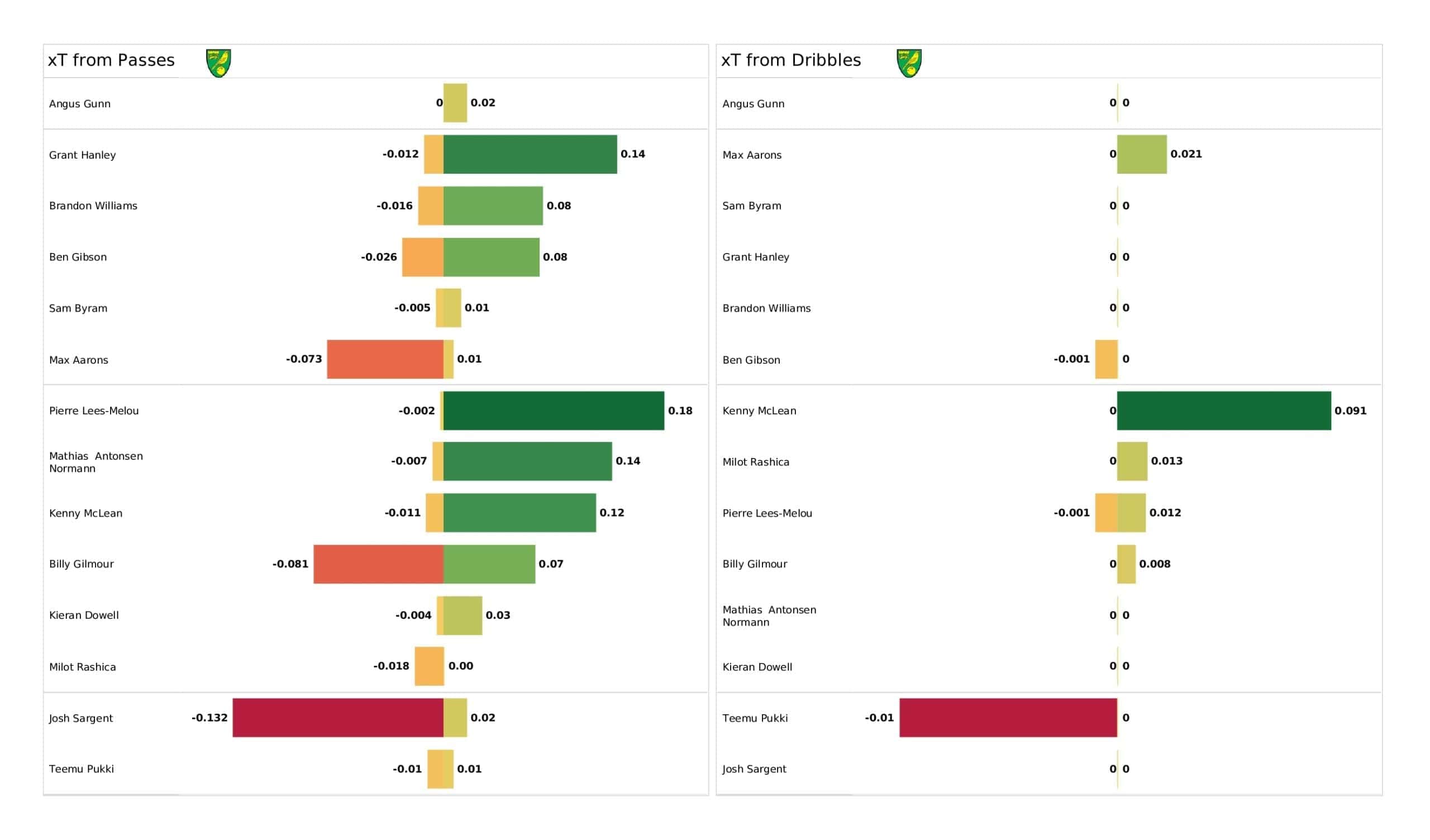1430x840 pixels.
Task: Click Ben Gibson's orange -0.001 dribbles bar
Action: [1106, 359]
